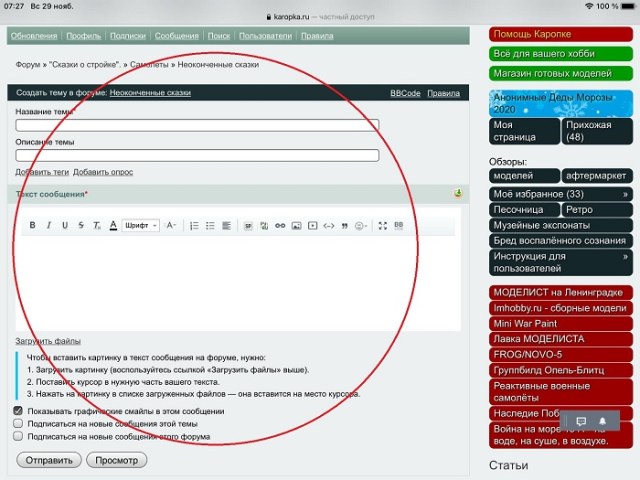Click the "Название темы" input field
The height and width of the screenshot is (480, 640).
[197, 125]
